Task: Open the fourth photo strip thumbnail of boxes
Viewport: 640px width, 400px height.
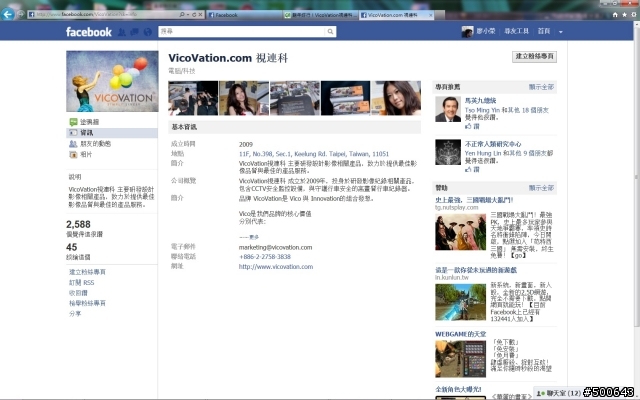Action: pos(345,98)
